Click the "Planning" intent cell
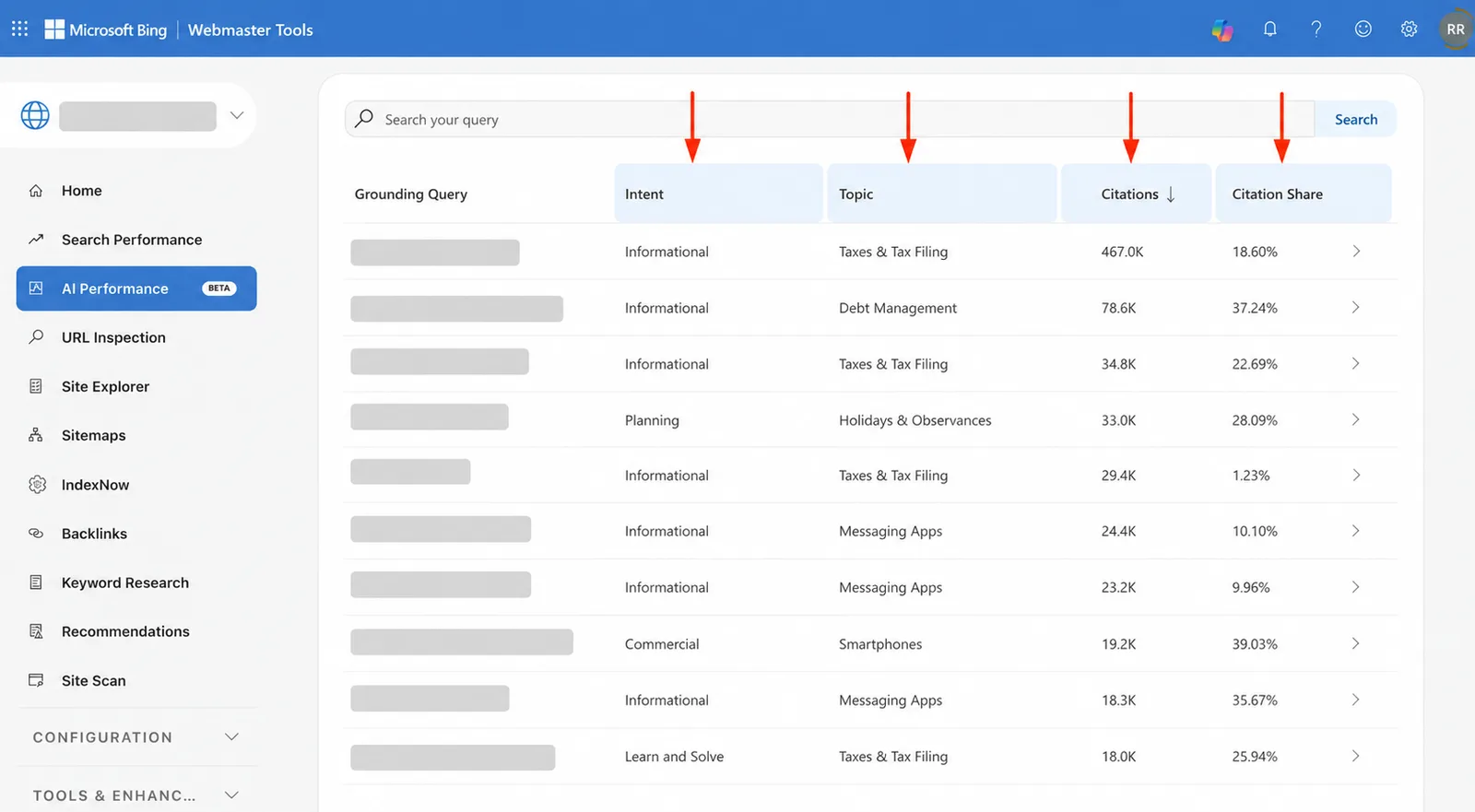Viewport: 1475px width, 812px height. (652, 420)
